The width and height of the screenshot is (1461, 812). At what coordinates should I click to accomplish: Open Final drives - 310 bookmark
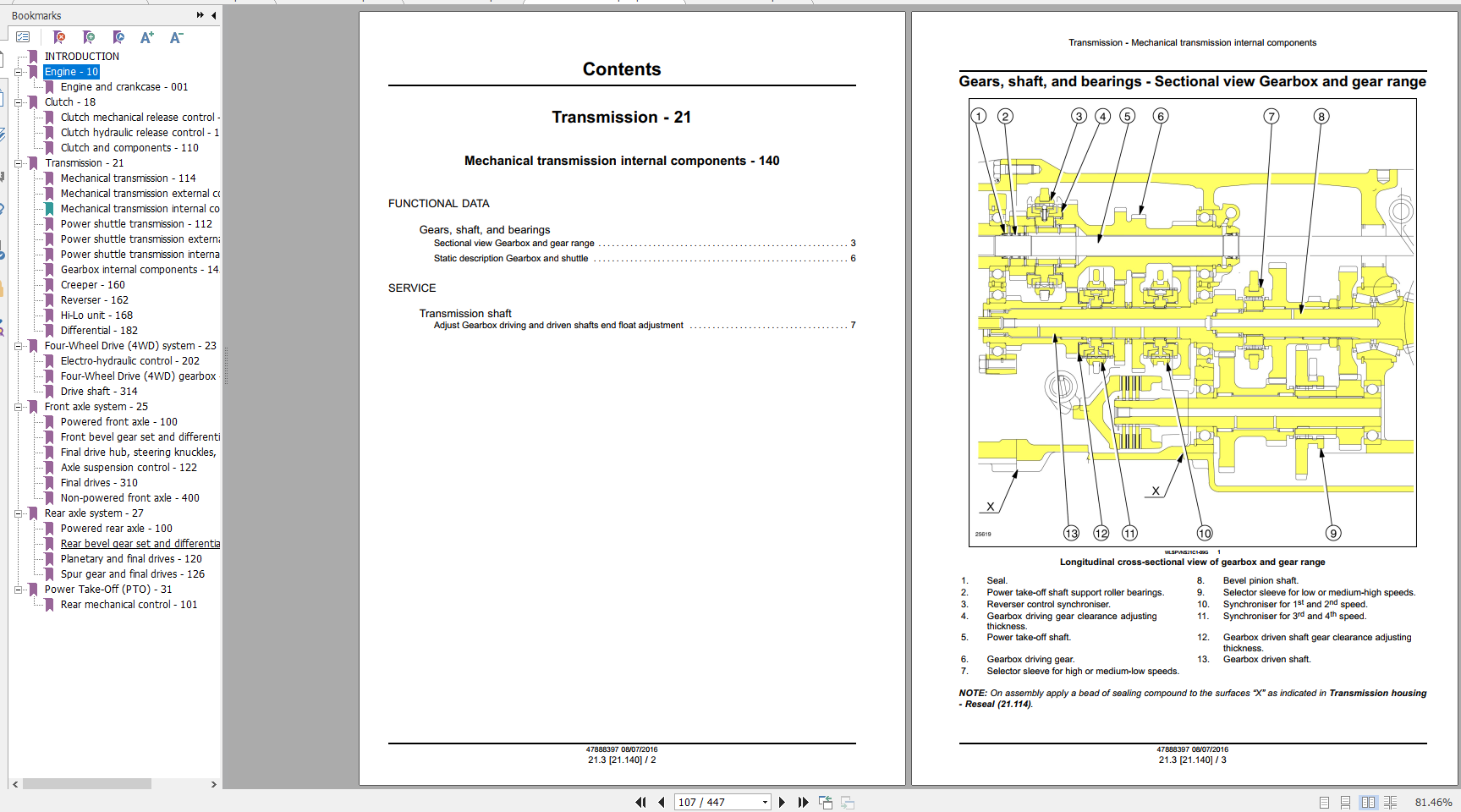pyautogui.click(x=99, y=483)
